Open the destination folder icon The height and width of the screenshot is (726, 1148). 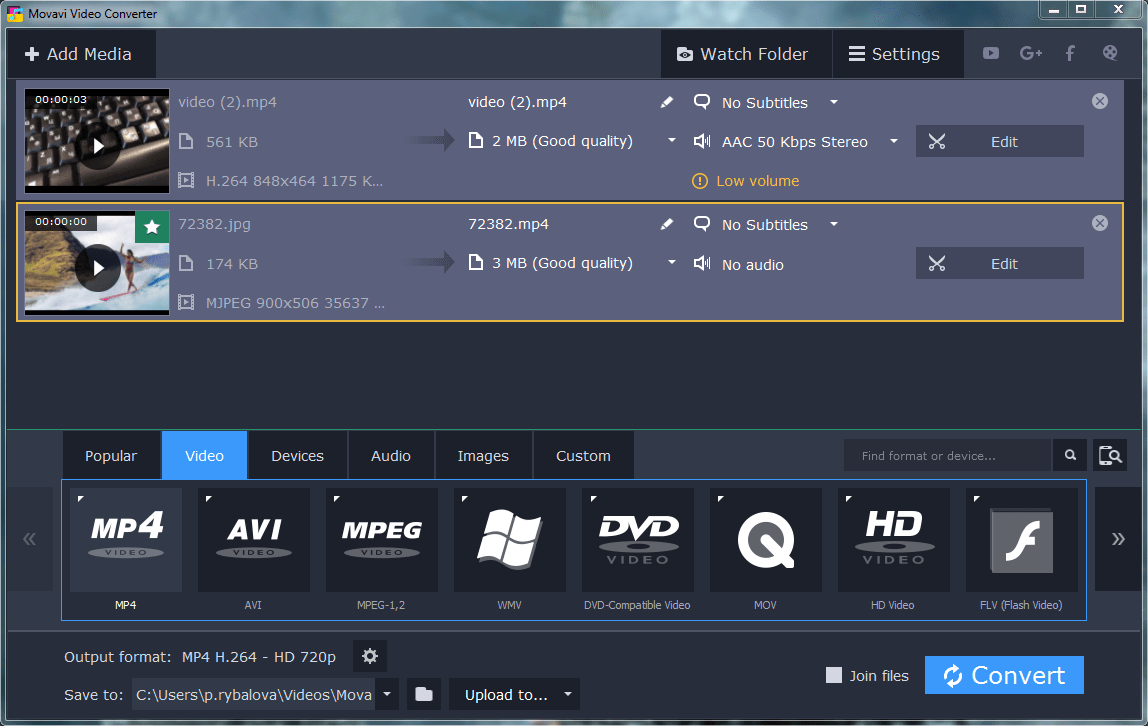coord(423,694)
